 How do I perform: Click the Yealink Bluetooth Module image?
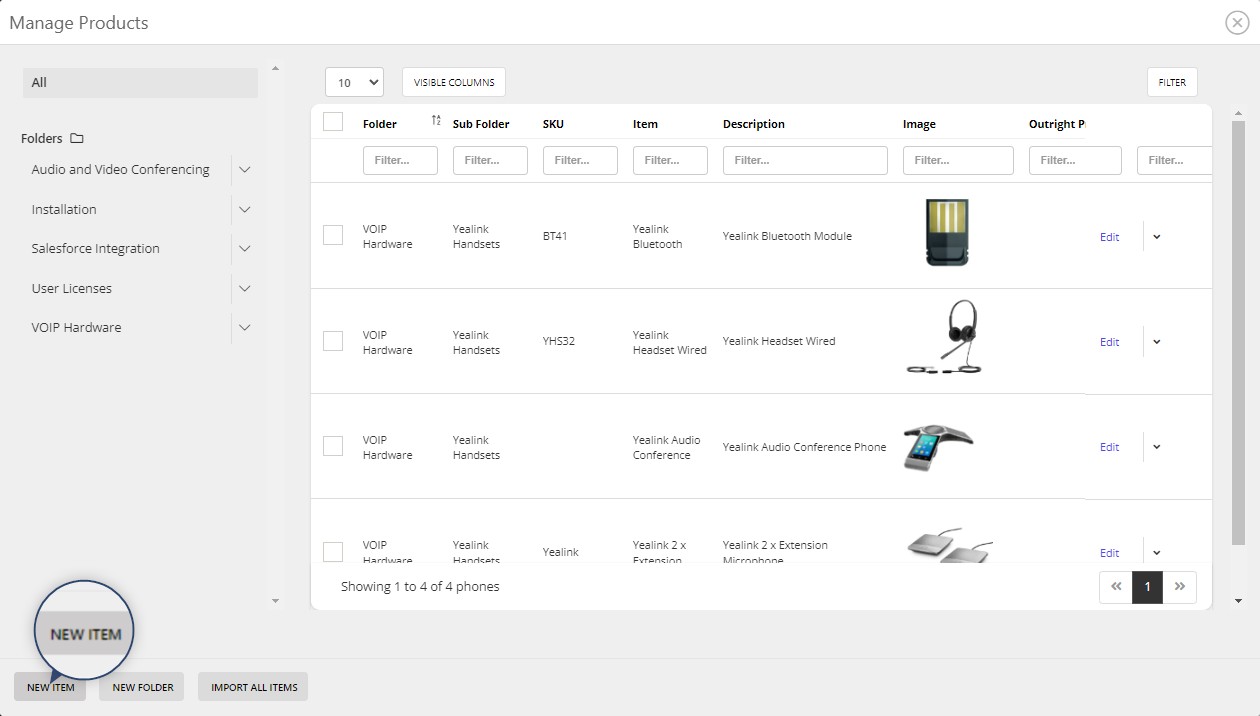pyautogui.click(x=946, y=232)
